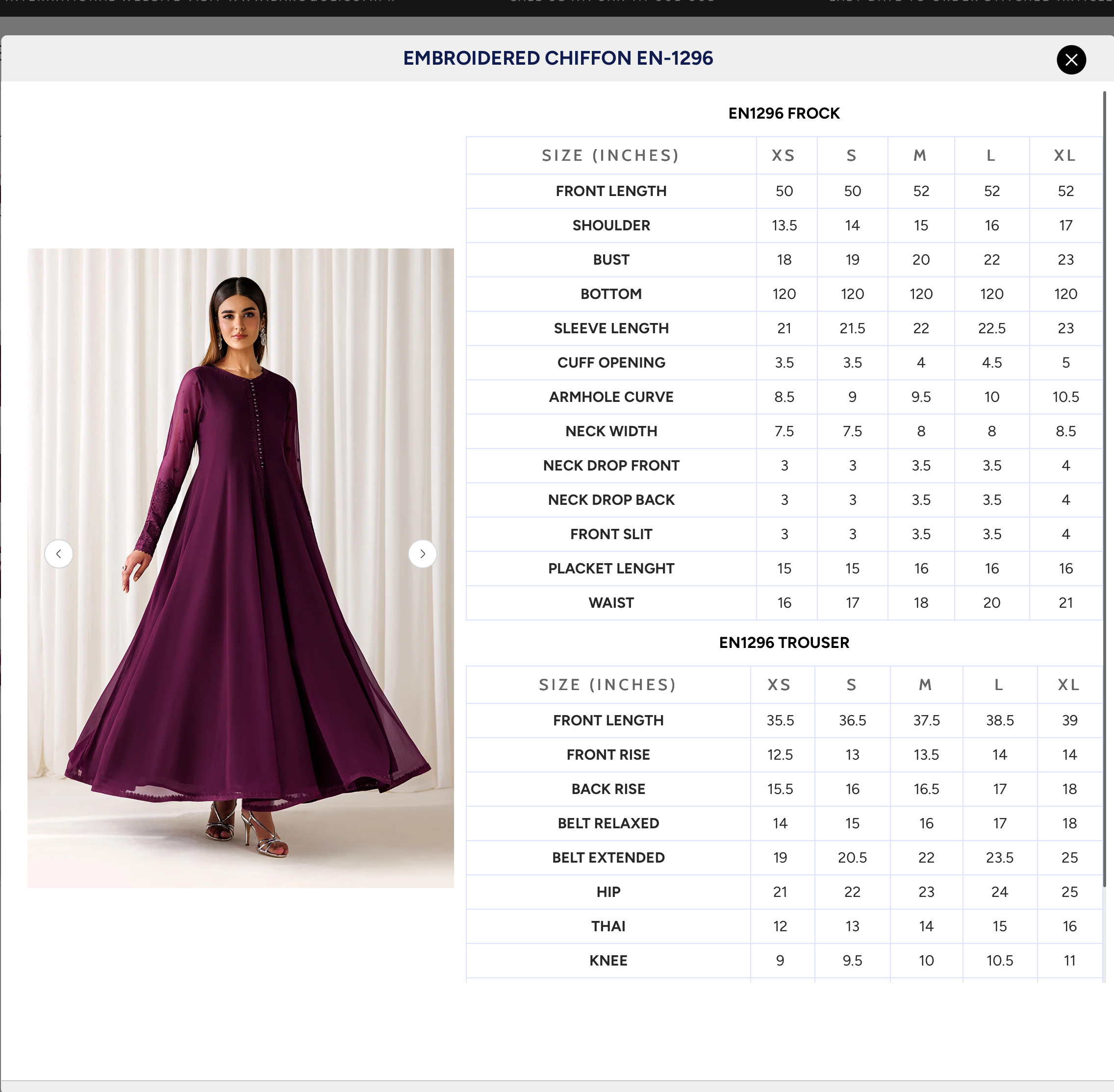
Task: Click trouser Front Length XS value 35.5
Action: [780, 720]
